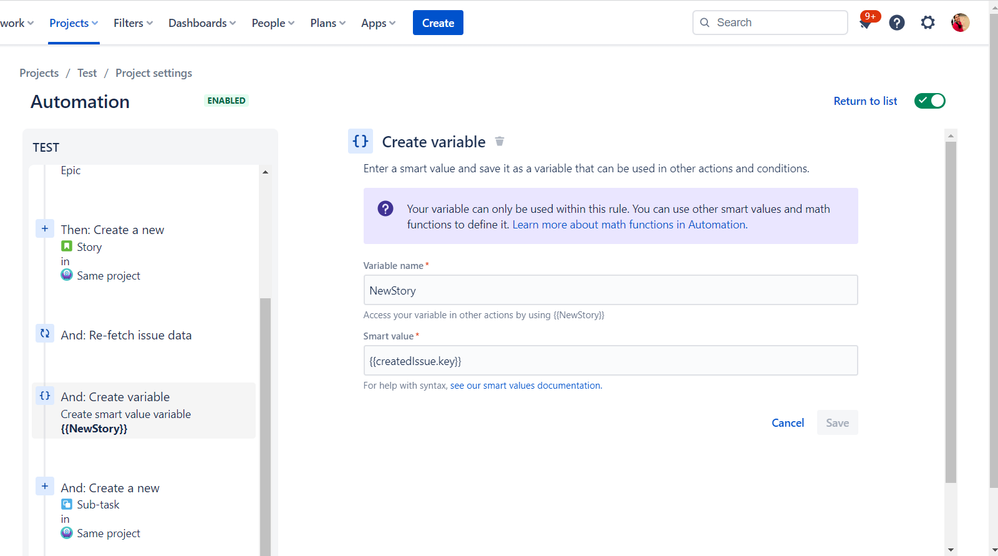Screen dimensions: 998x556
Task: Delete the Create variable component via the trash icon
Action: tap(500, 141)
